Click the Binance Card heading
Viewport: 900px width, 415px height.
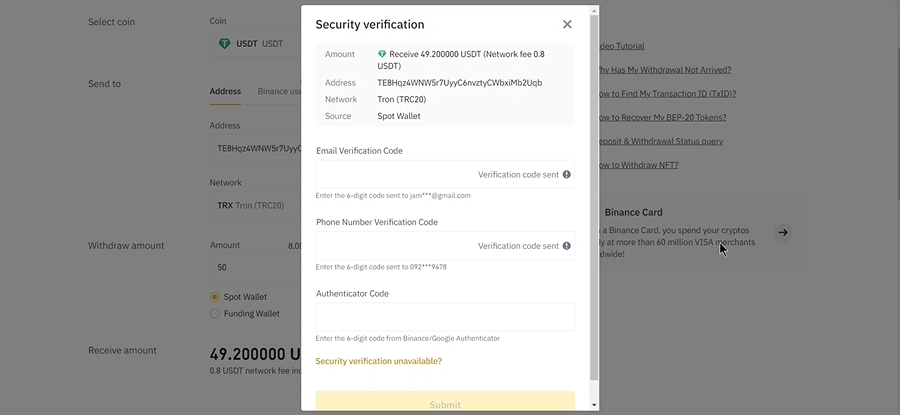click(633, 212)
